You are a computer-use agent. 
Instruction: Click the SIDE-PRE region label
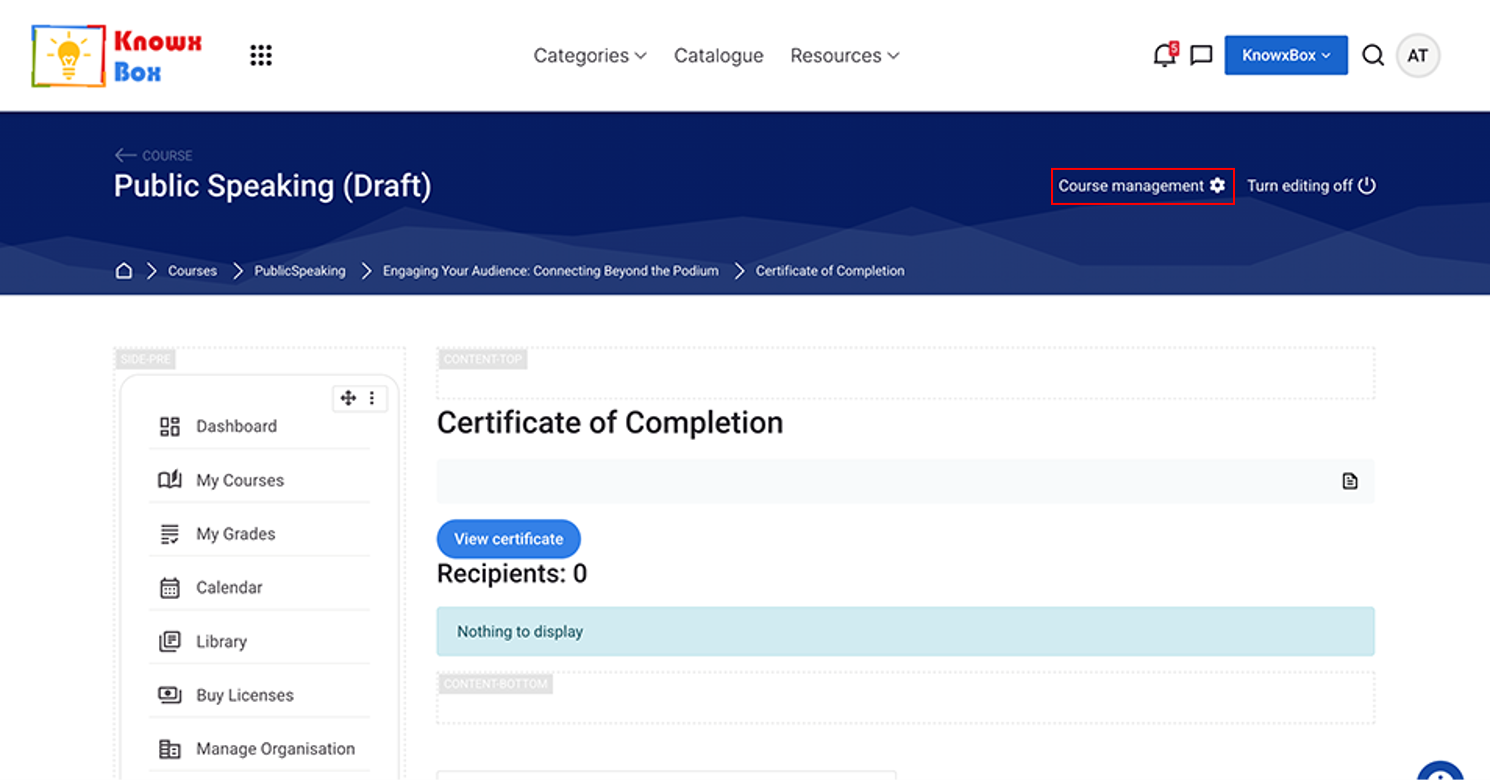(146, 359)
